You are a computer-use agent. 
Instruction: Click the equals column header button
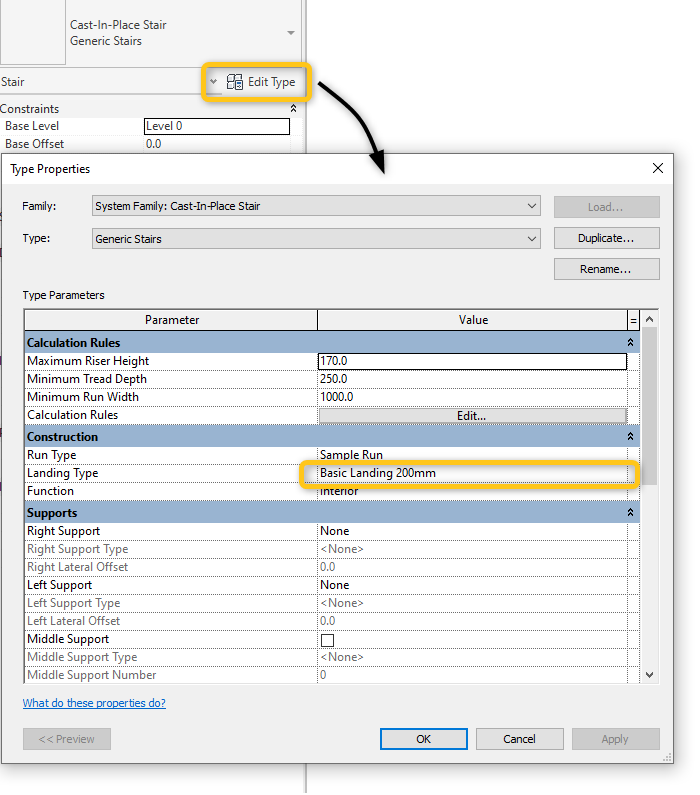pyautogui.click(x=633, y=320)
